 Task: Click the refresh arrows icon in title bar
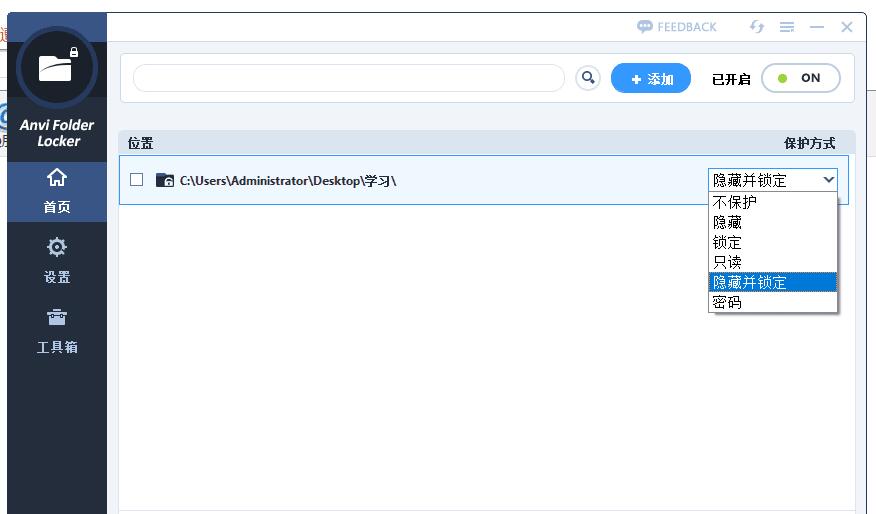click(x=757, y=27)
